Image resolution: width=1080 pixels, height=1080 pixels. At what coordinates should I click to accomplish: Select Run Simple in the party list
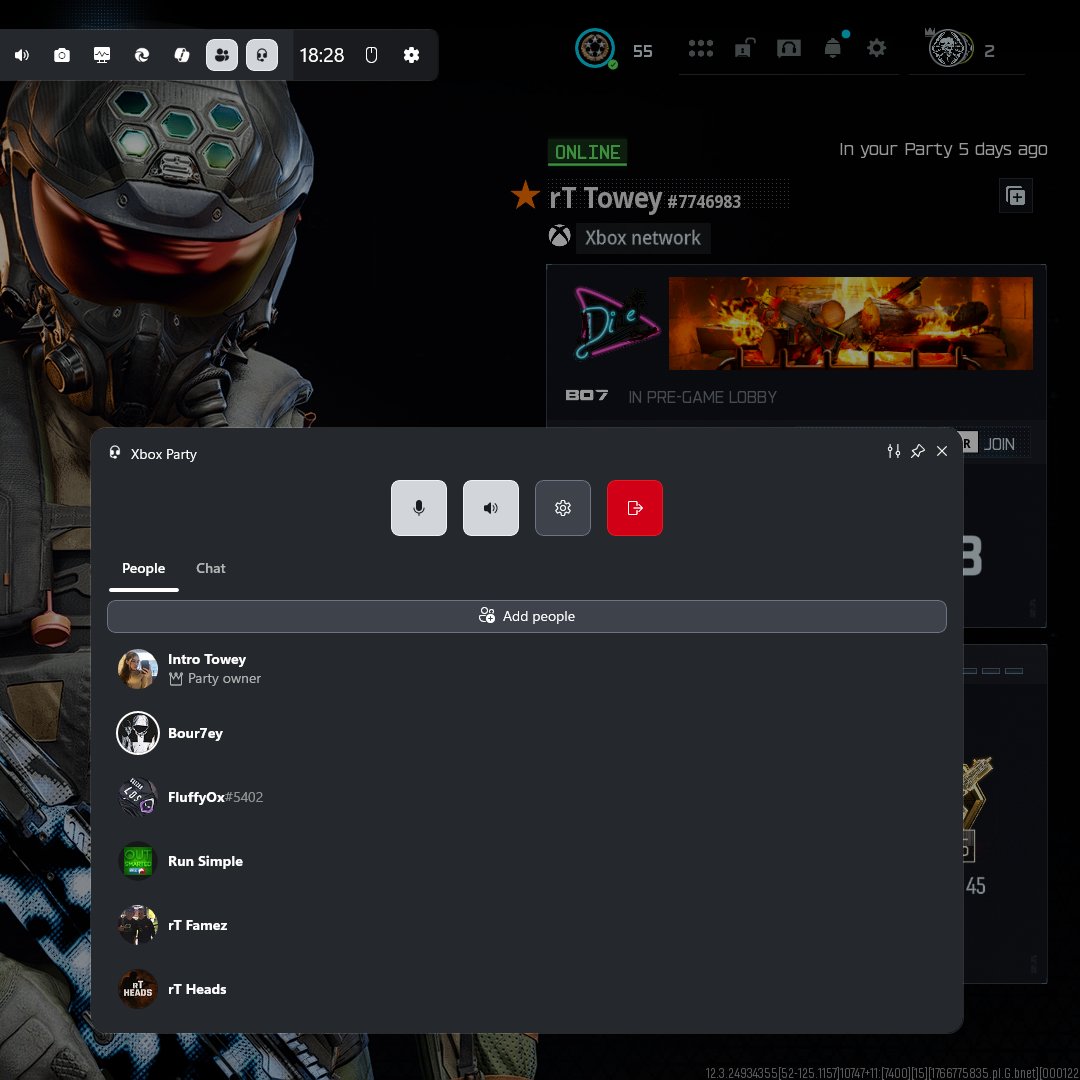527,861
